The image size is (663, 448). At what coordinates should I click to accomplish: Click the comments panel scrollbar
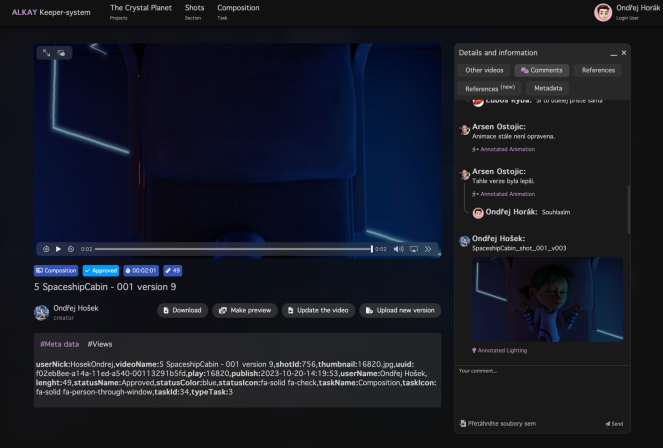[x=629, y=209]
